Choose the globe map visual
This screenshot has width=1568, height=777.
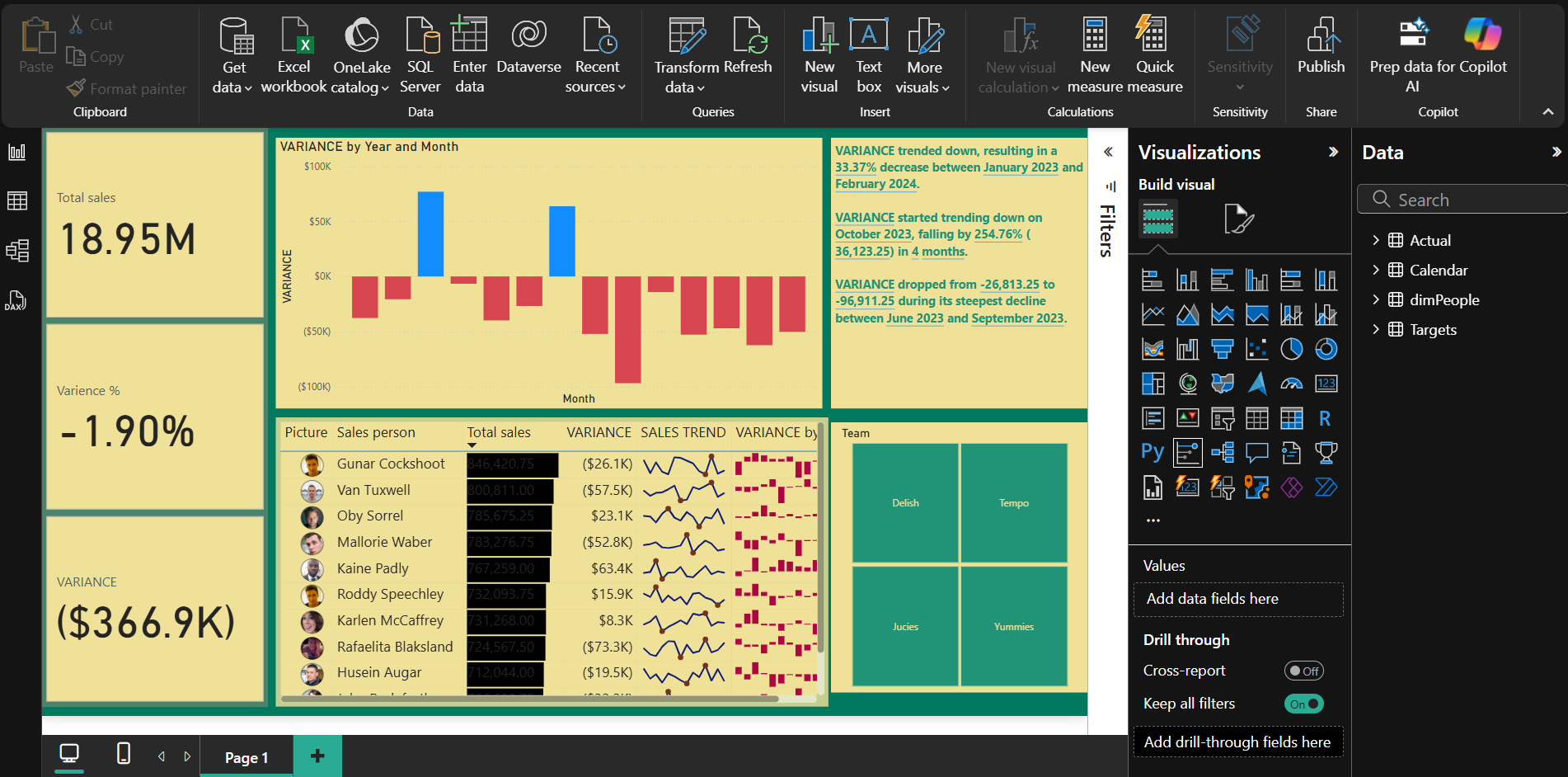1187,384
